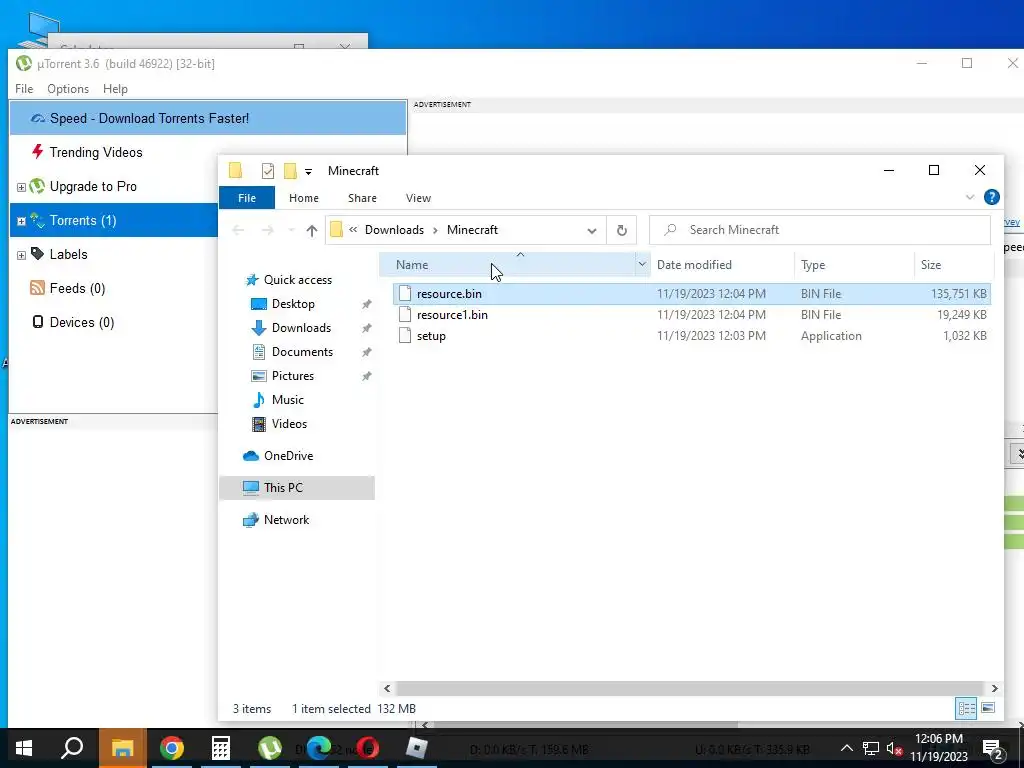
Task: Open Videos in navigation pane
Action: 289,424
